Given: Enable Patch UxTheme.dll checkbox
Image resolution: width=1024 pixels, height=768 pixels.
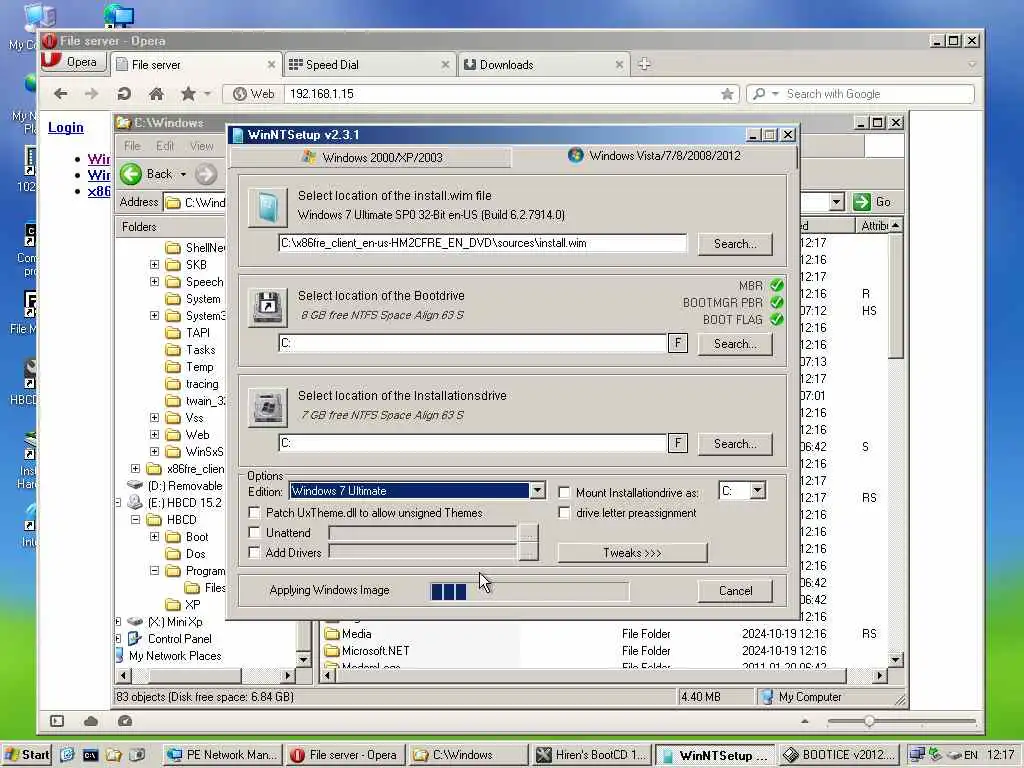Looking at the screenshot, I should [255, 513].
